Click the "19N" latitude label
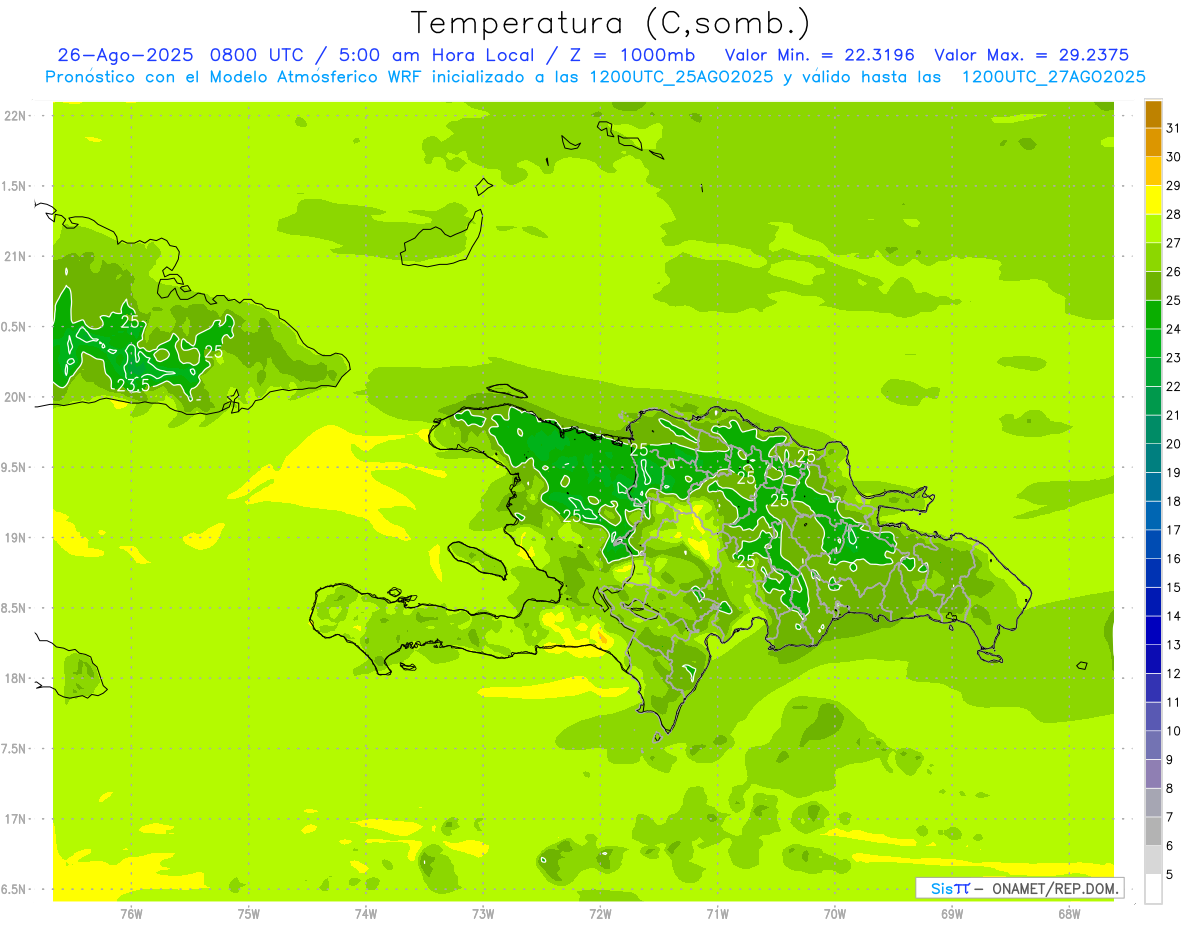The height and width of the screenshot is (927, 1200). [15, 538]
